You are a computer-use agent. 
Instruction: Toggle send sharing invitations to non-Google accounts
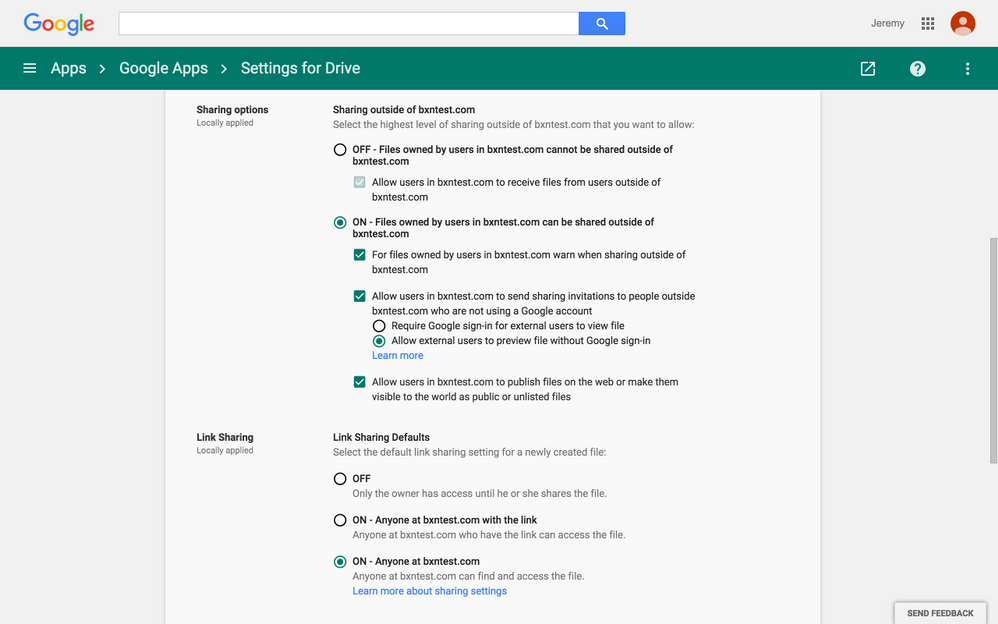click(360, 296)
